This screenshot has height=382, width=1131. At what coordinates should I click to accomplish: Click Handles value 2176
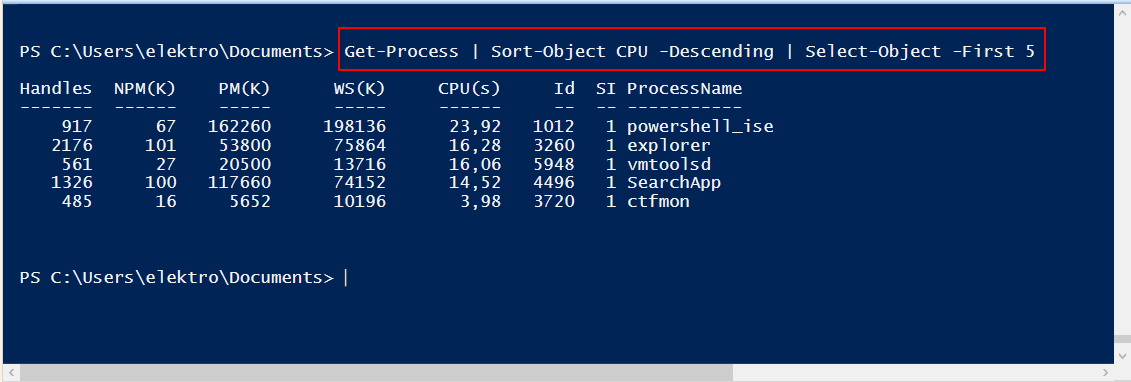coord(71,146)
